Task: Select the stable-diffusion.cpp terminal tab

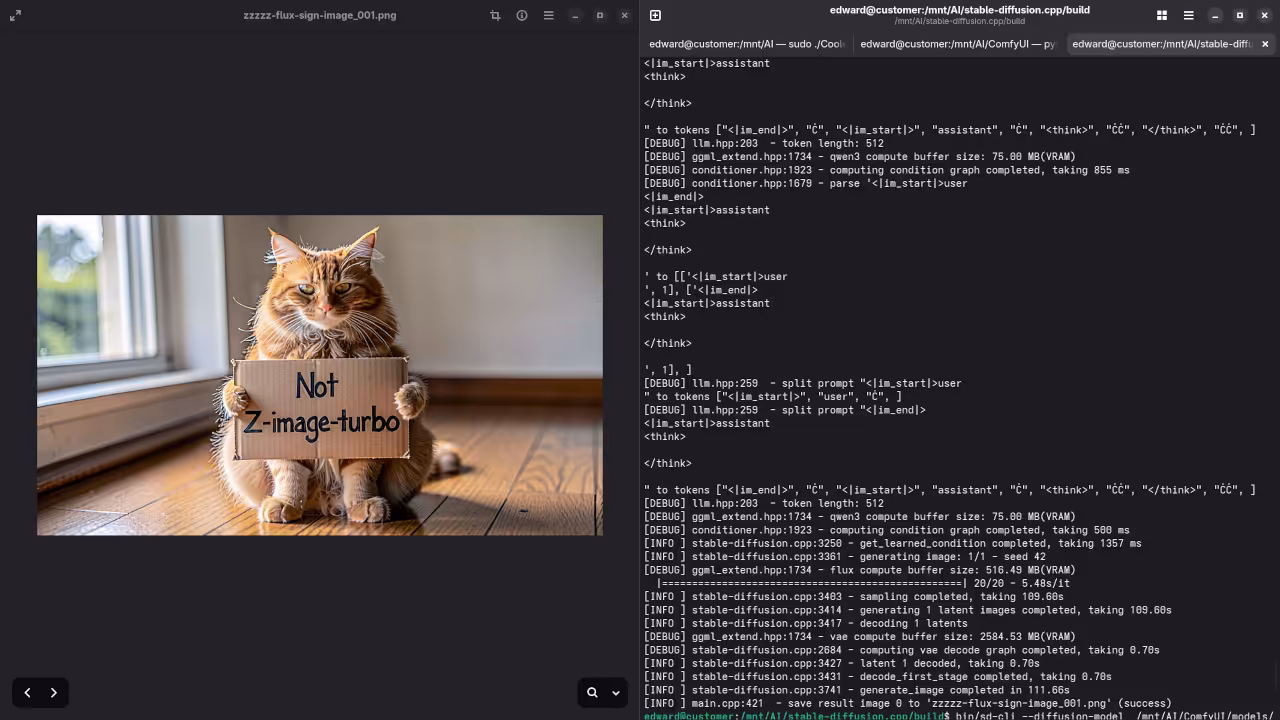Action: click(x=1160, y=44)
